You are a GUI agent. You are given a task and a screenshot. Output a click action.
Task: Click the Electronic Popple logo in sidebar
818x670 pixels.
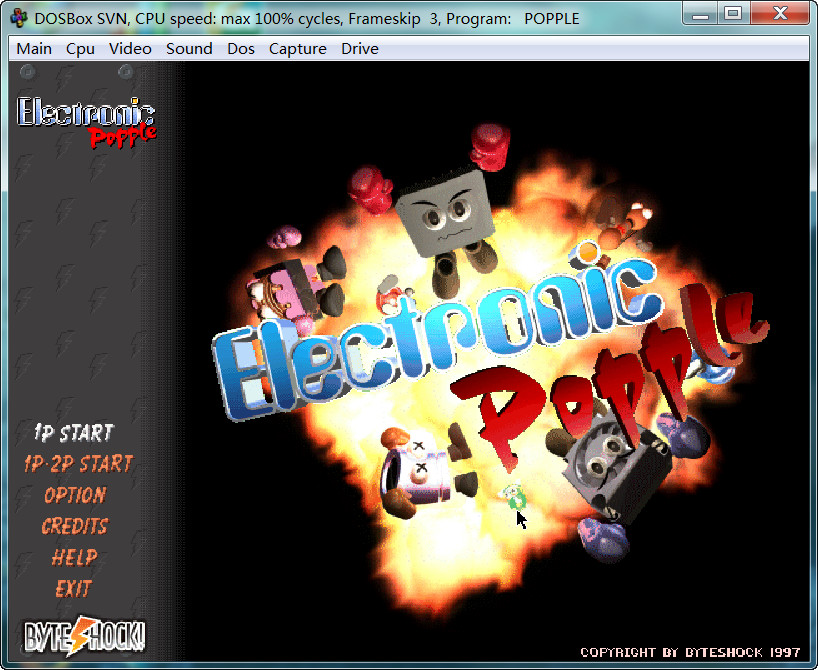click(87, 121)
